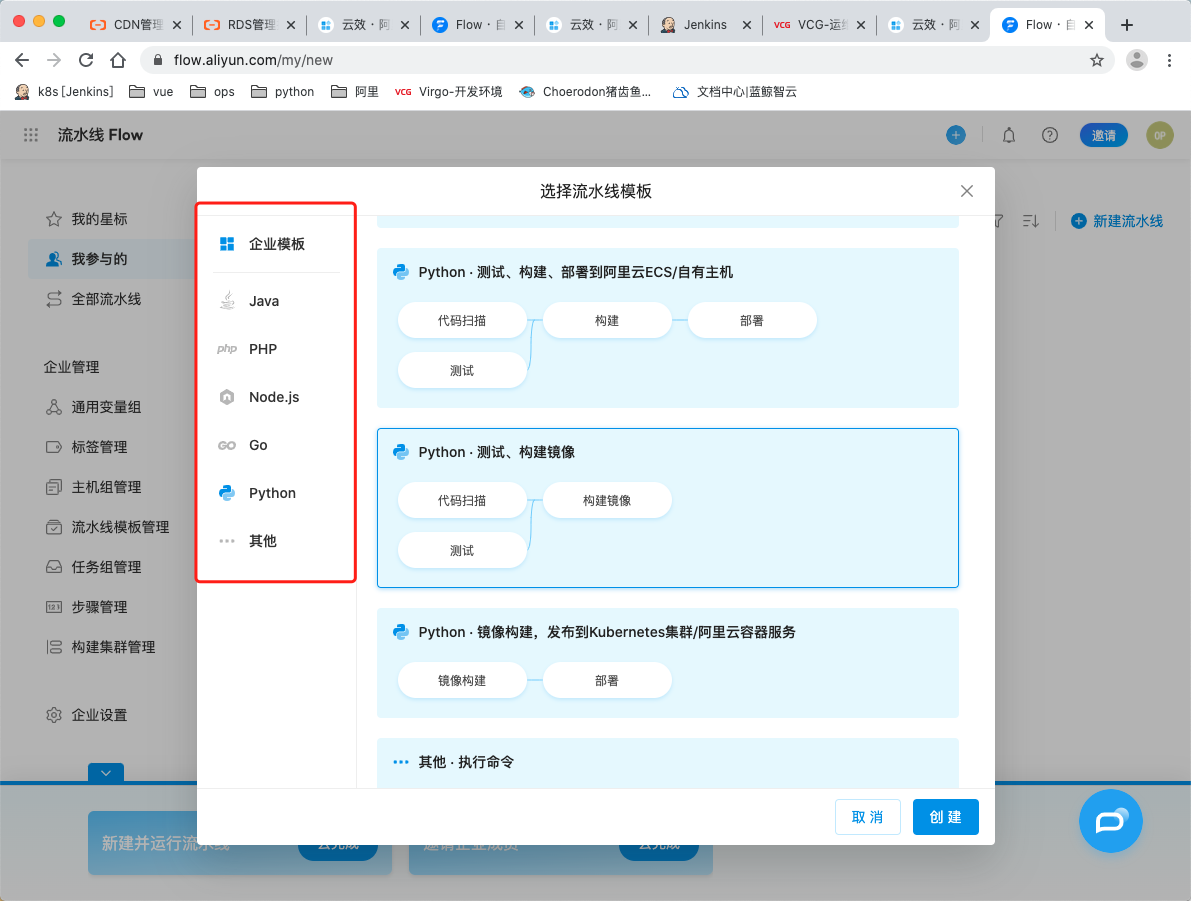Open the k8s [Jenkins] bookmark

pyautogui.click(x=64, y=92)
